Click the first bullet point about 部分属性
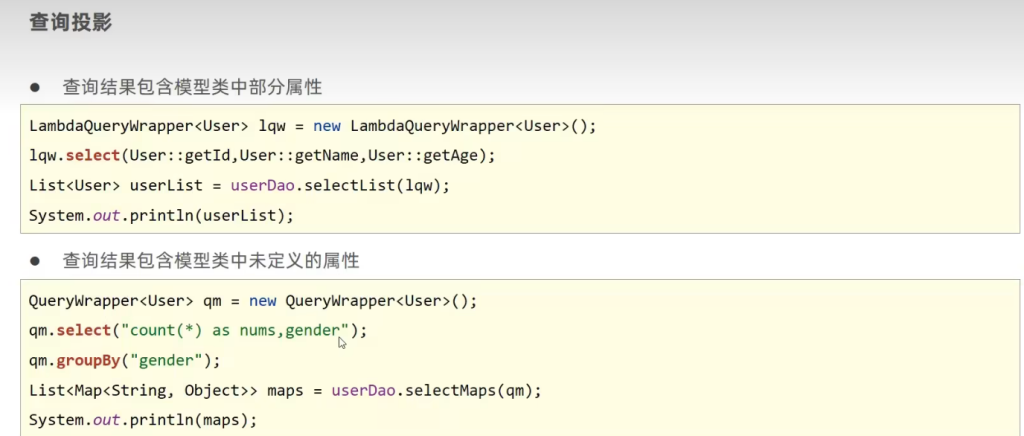The width and height of the screenshot is (1024, 436). pos(192,87)
